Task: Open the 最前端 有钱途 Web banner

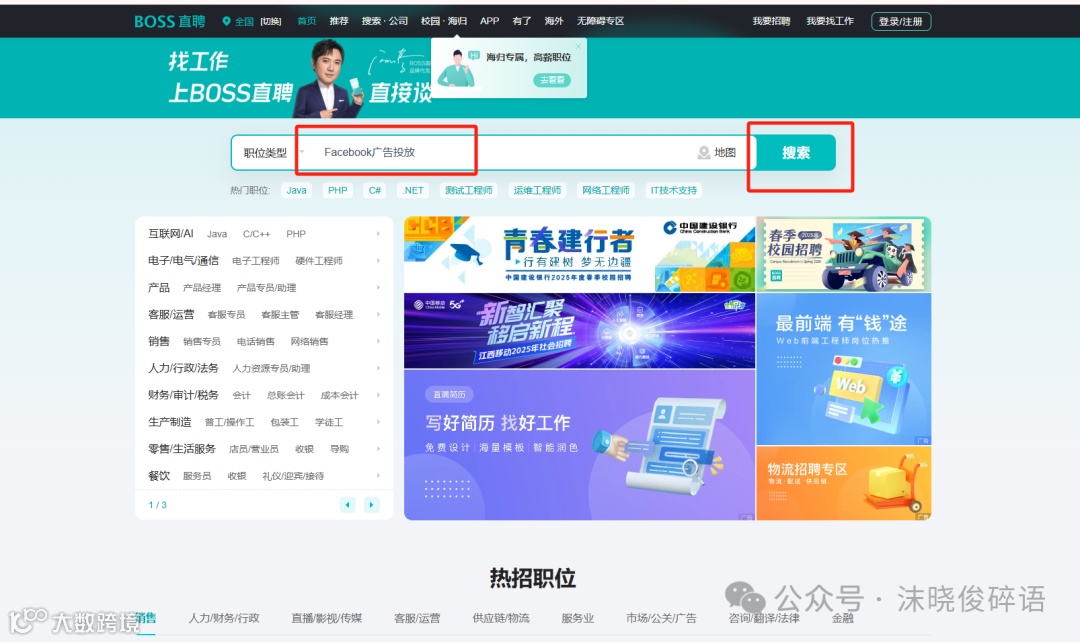Action: (844, 369)
